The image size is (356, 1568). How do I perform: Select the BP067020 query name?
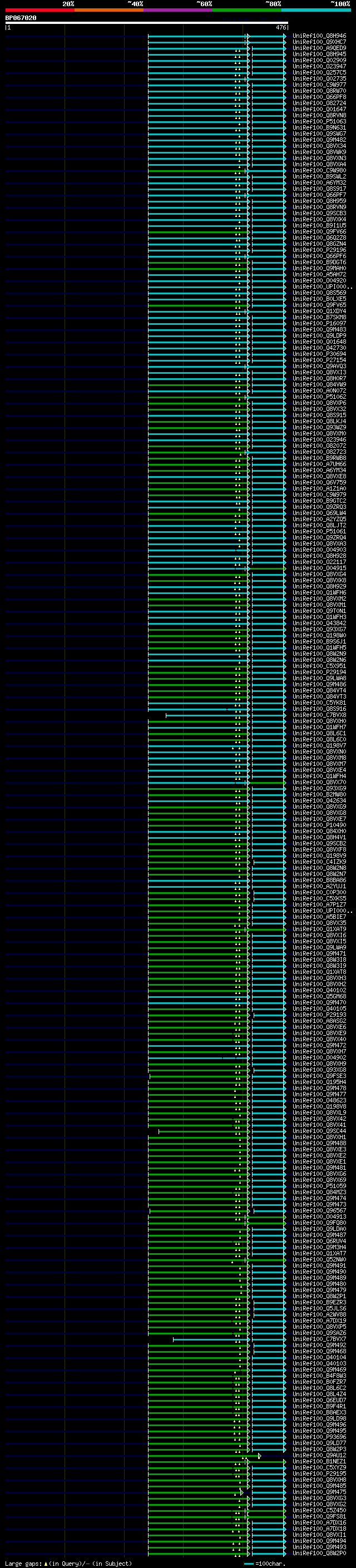[x=21, y=18]
